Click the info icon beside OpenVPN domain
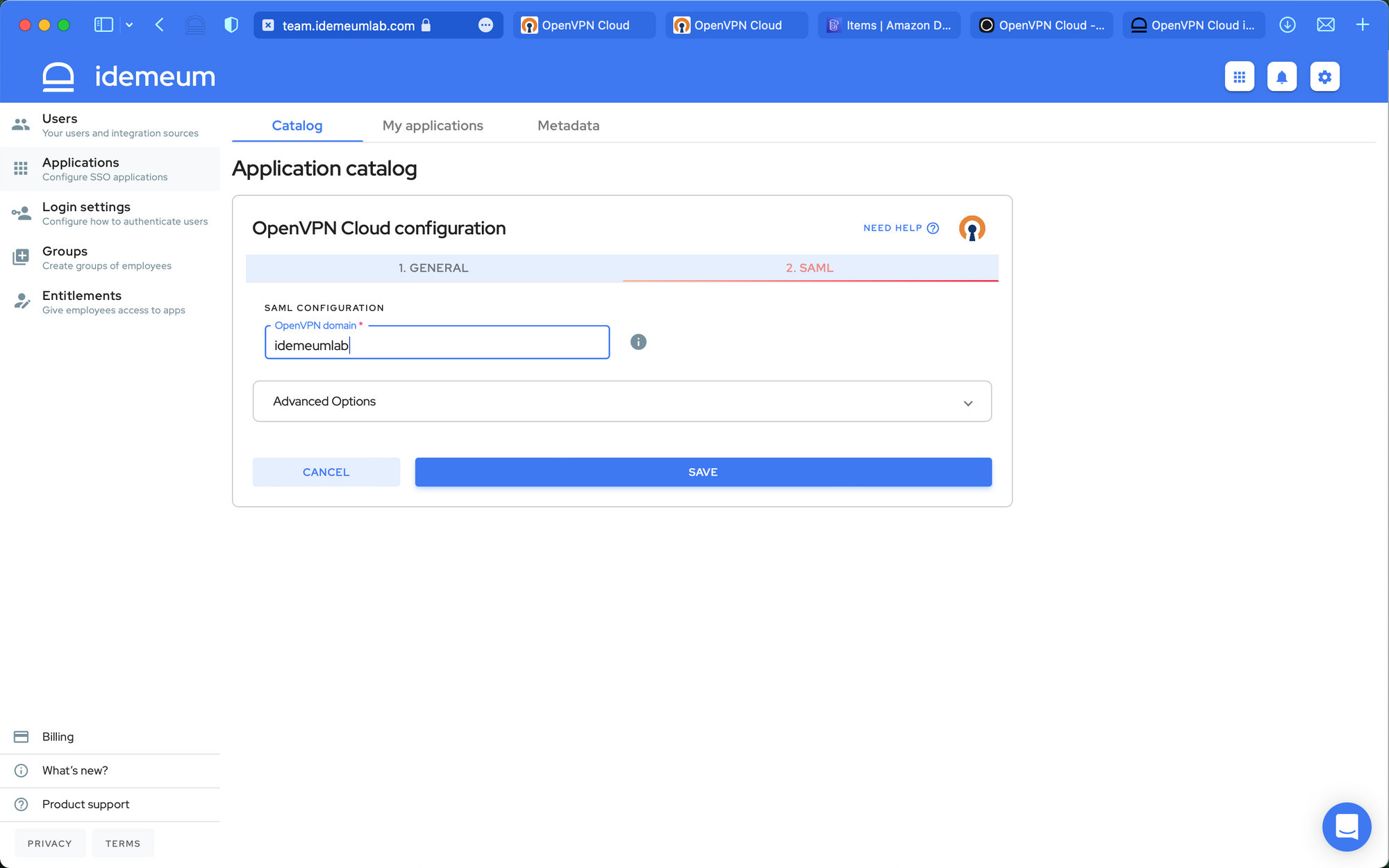Screen dimensions: 1389x868 (x=638, y=342)
